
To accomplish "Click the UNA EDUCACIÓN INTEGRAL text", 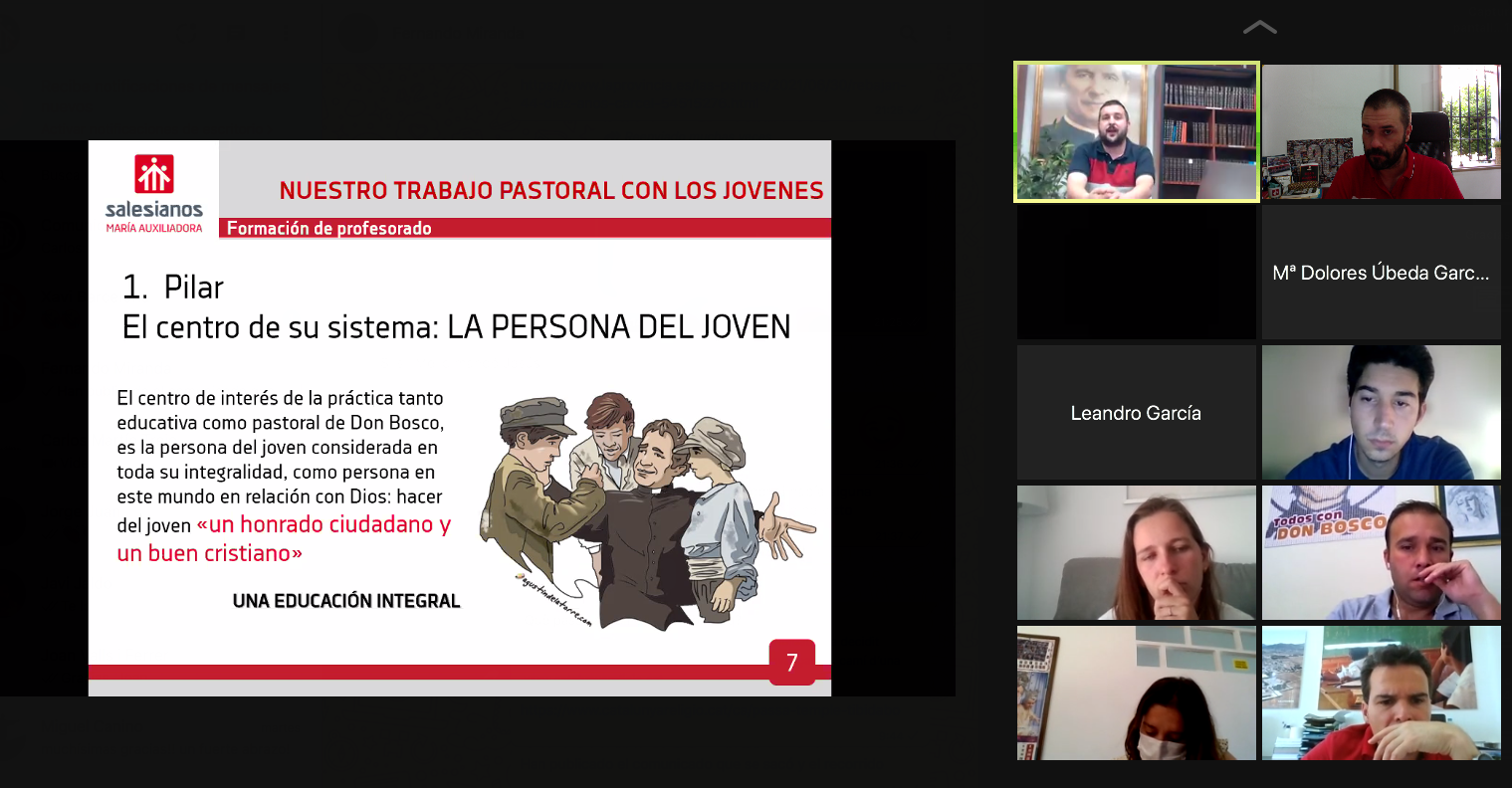I will (x=346, y=601).
